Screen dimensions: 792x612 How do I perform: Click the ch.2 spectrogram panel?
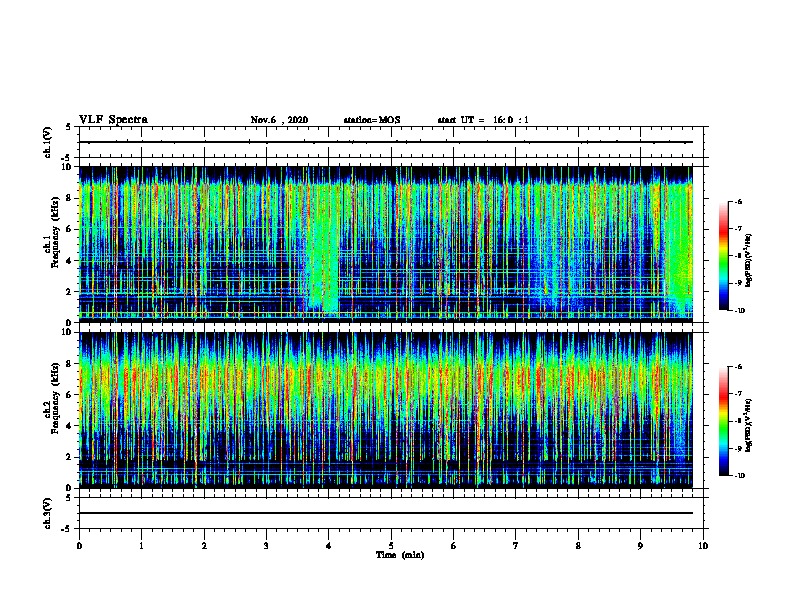386,410
